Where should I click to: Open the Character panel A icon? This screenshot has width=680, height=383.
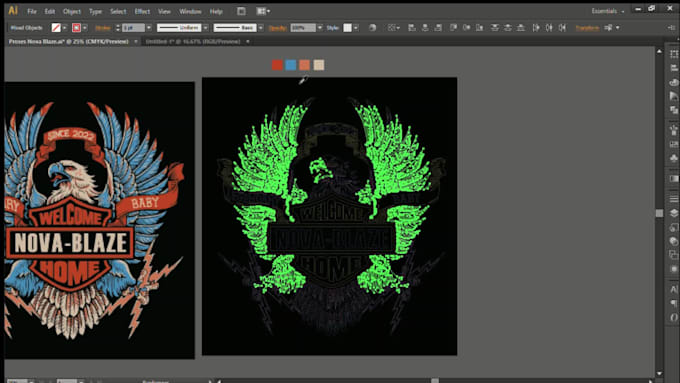click(x=673, y=289)
